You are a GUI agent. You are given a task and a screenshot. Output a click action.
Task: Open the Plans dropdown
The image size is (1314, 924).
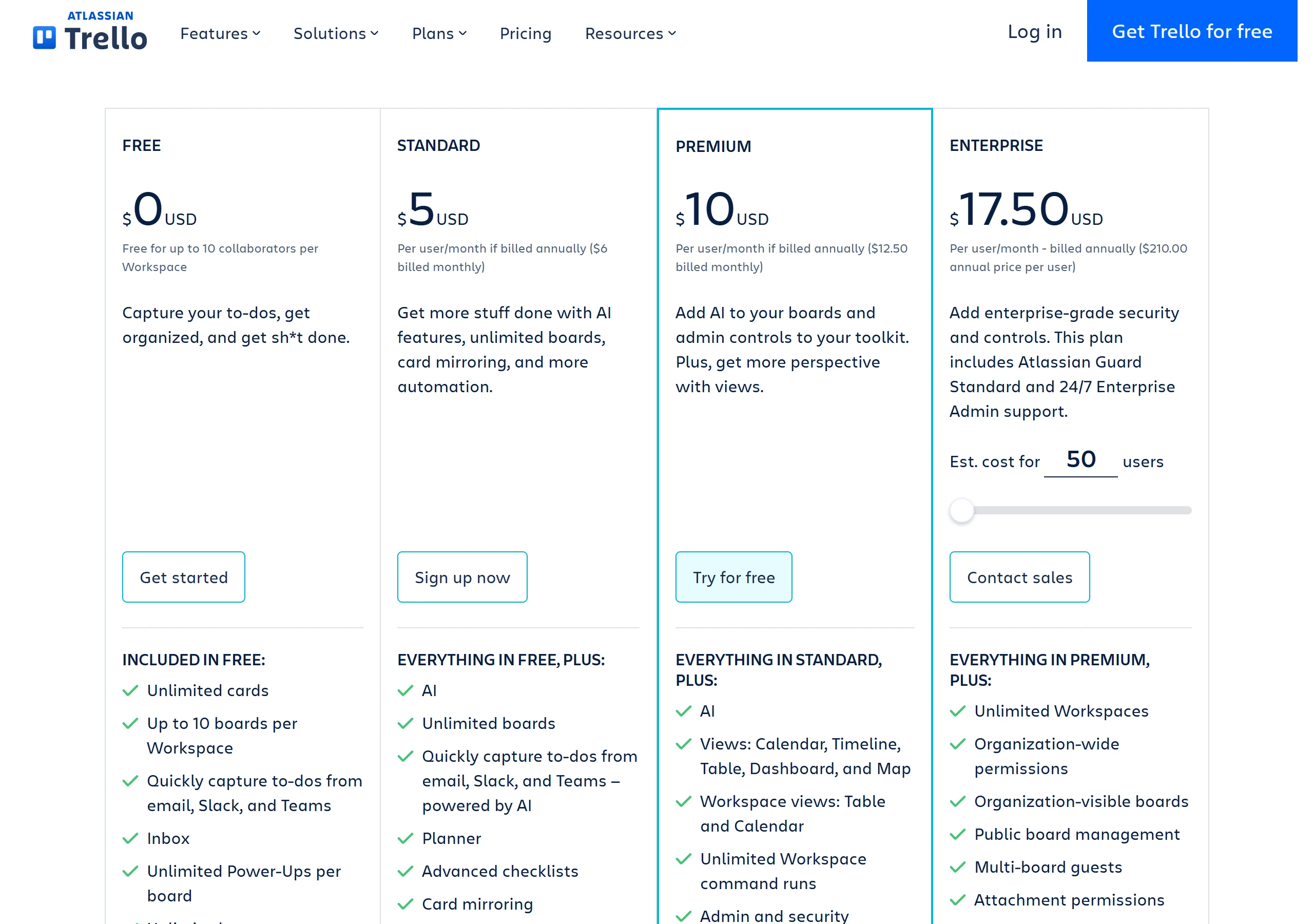point(439,34)
